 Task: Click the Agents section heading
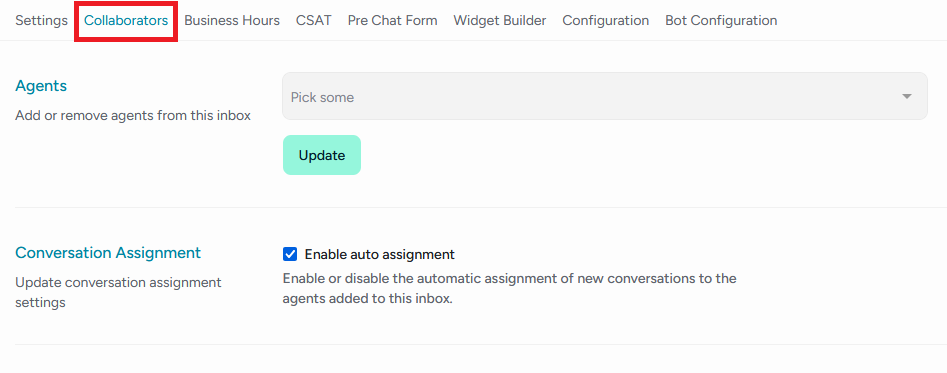41,86
